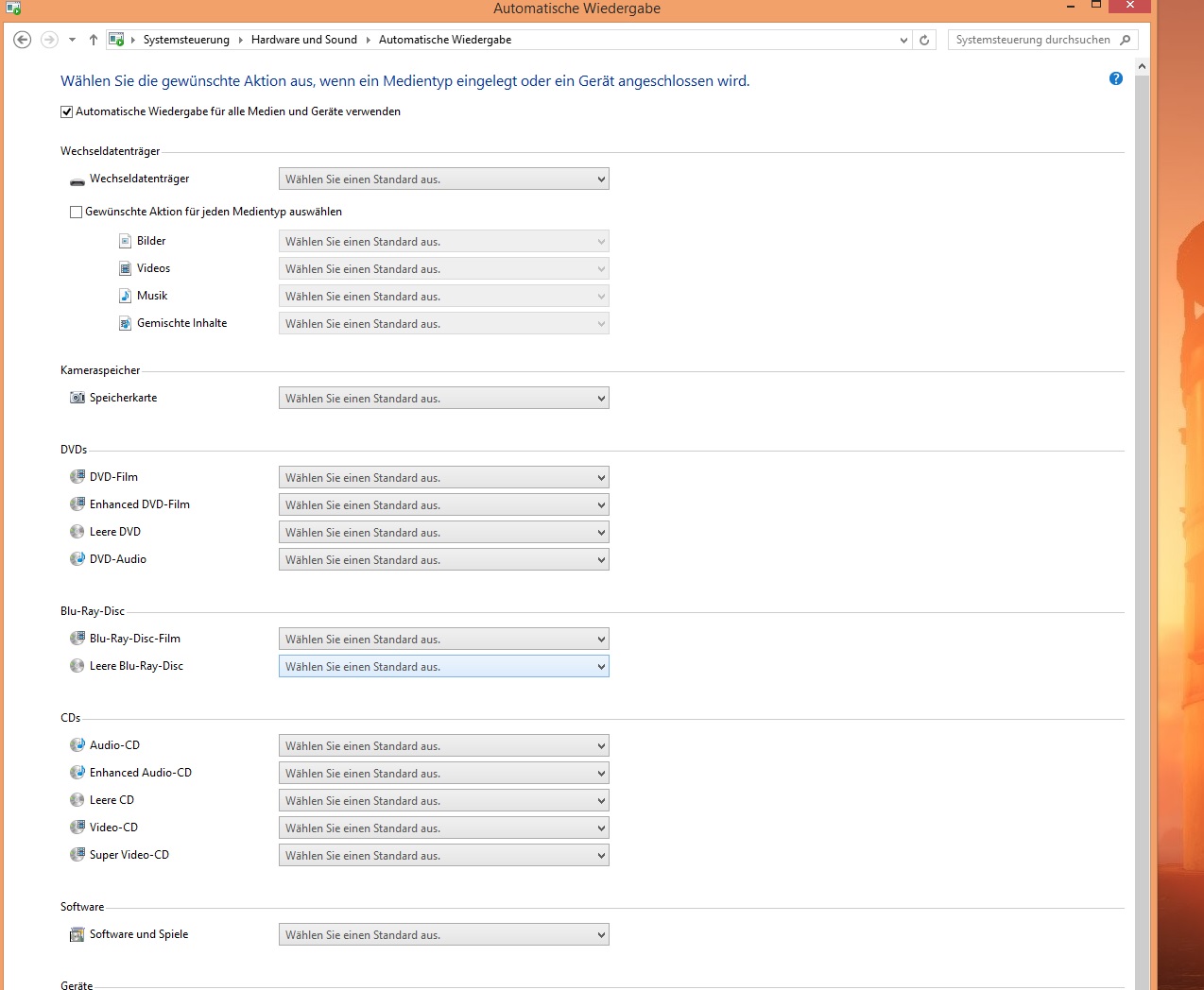Click the scrollbar up arrow
The width and height of the screenshot is (1204, 990).
point(1142,66)
